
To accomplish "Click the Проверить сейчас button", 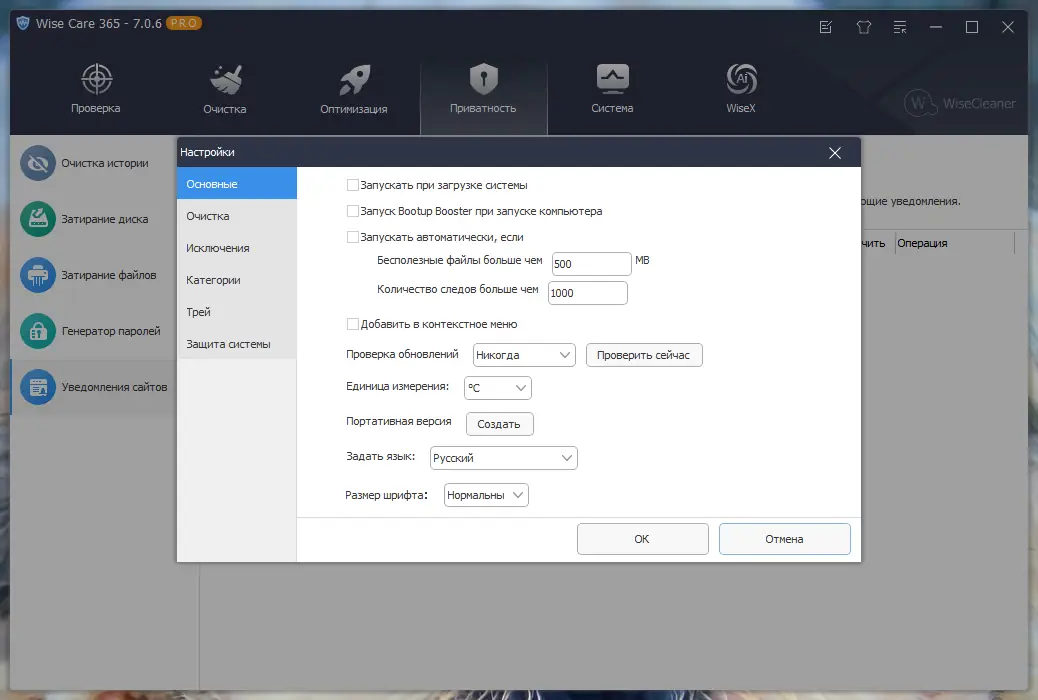I will click(x=643, y=355).
